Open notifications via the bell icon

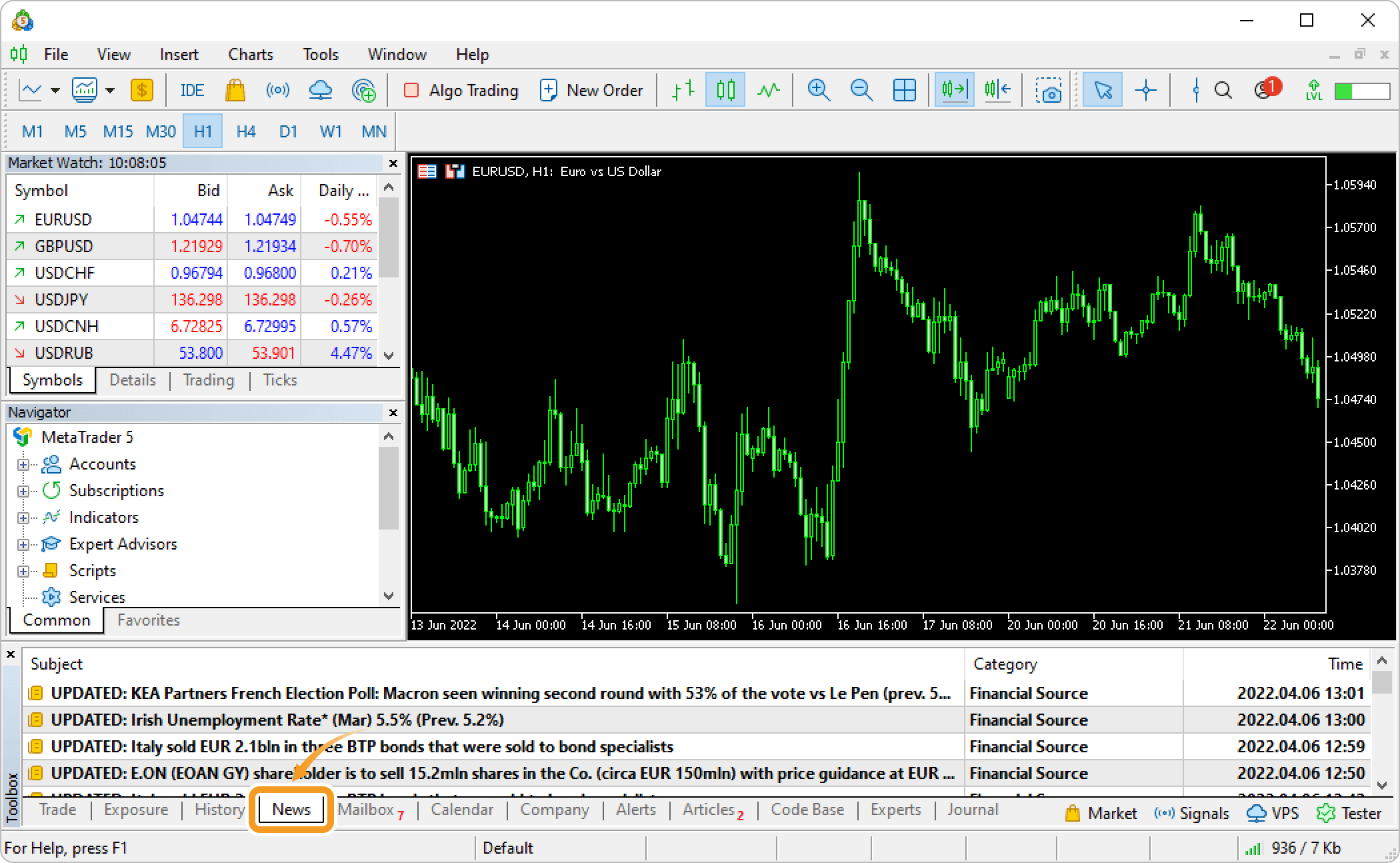coord(1264,89)
